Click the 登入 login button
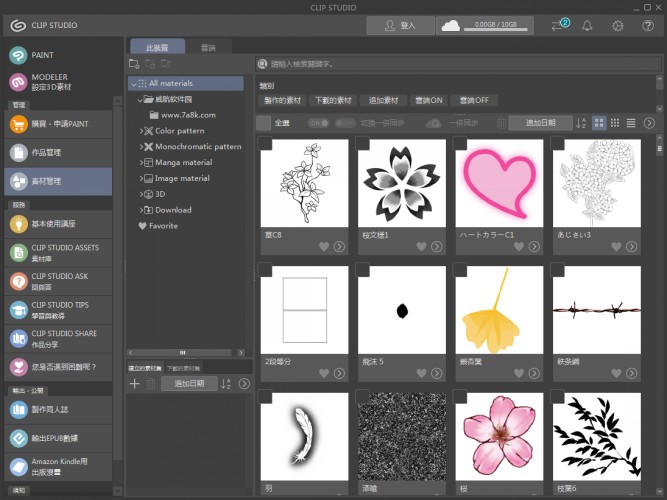 [x=400, y=26]
